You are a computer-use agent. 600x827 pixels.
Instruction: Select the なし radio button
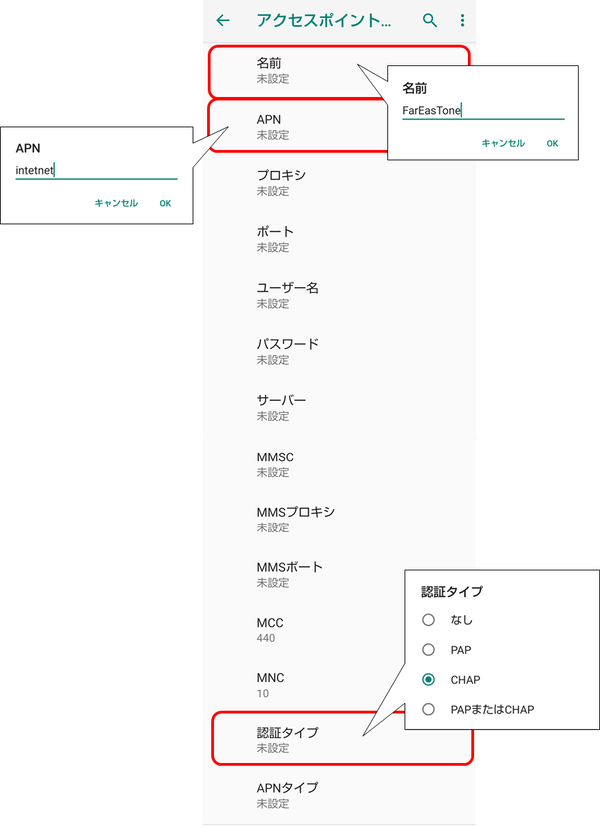click(x=428, y=620)
